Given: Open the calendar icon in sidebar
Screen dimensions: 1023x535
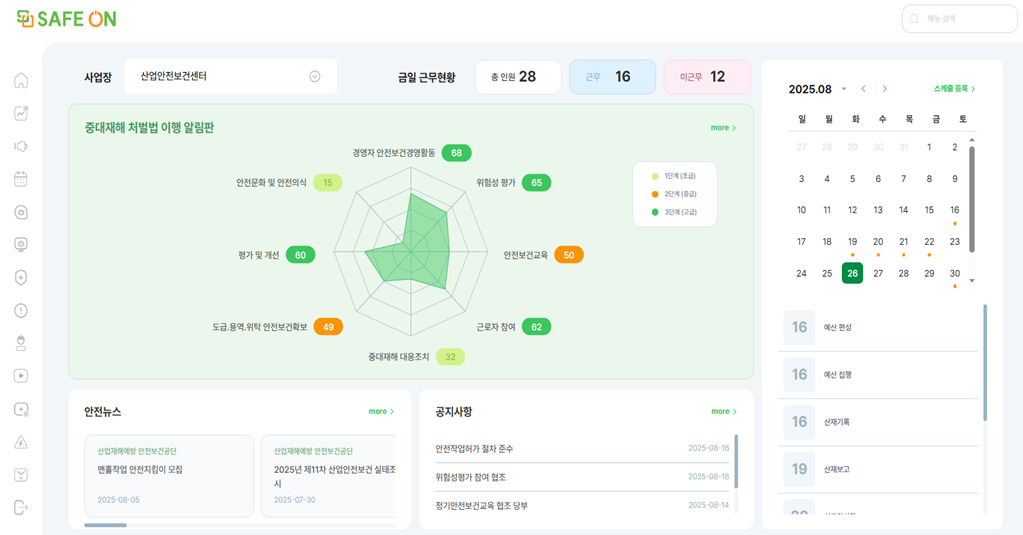Looking at the screenshot, I should (x=21, y=179).
